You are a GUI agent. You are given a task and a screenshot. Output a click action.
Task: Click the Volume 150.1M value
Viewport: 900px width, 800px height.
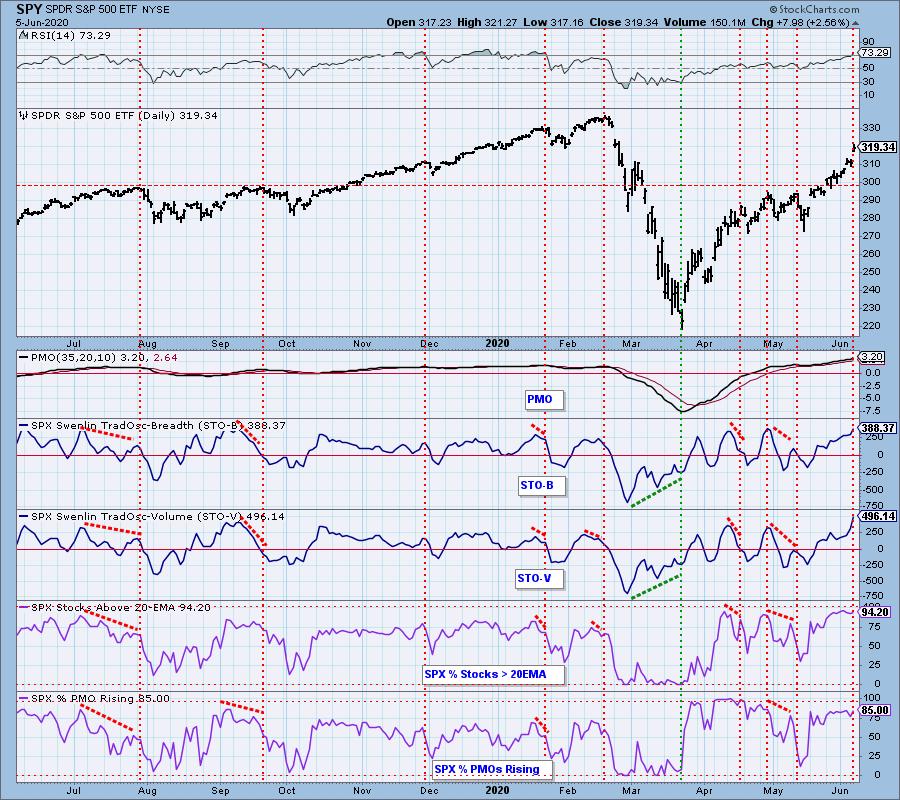tap(705, 22)
